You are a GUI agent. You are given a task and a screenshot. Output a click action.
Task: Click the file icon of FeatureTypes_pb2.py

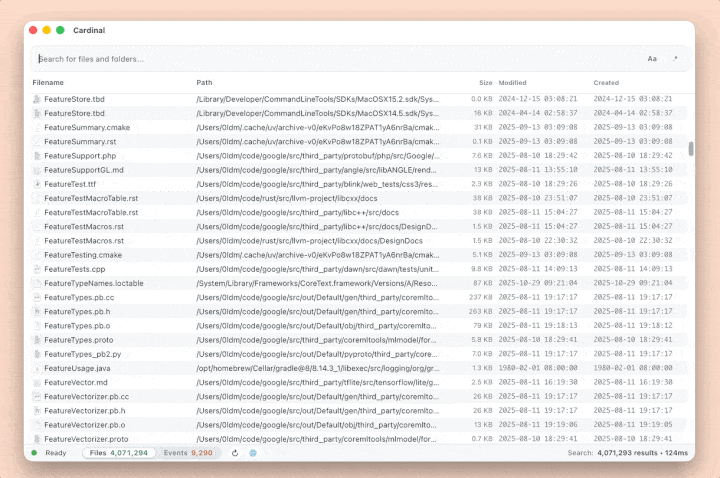37,354
